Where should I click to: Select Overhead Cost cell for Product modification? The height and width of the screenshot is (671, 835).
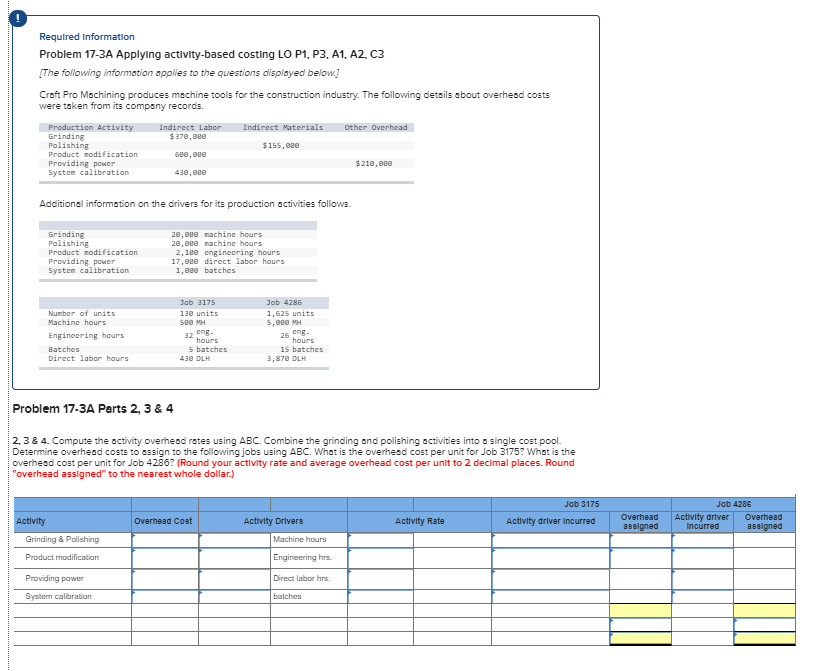[165, 558]
